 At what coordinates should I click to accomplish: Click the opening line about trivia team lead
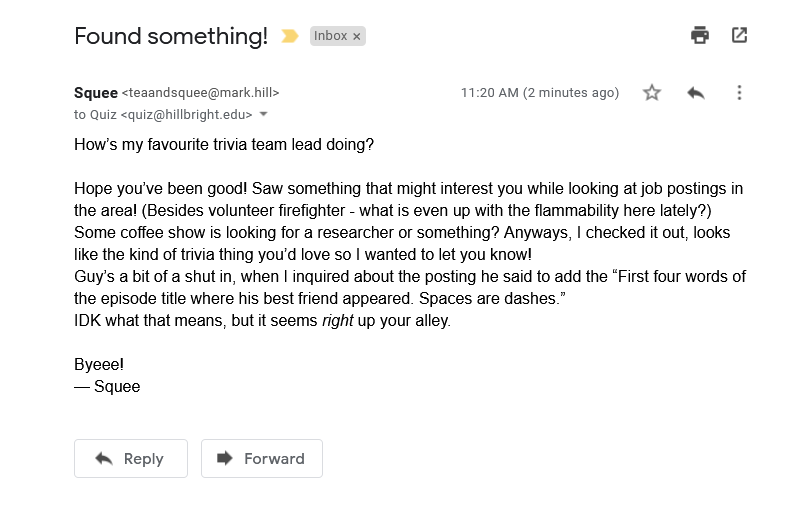(224, 145)
